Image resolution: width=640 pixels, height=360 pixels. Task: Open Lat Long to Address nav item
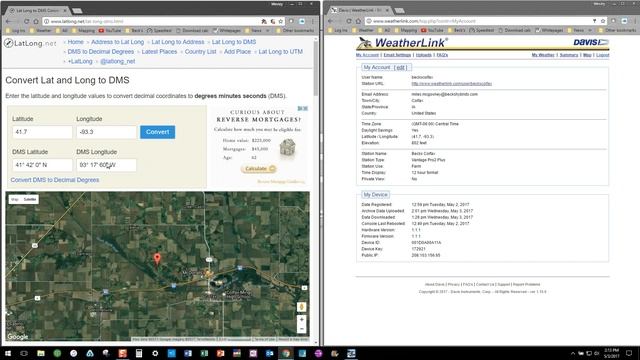(178, 42)
